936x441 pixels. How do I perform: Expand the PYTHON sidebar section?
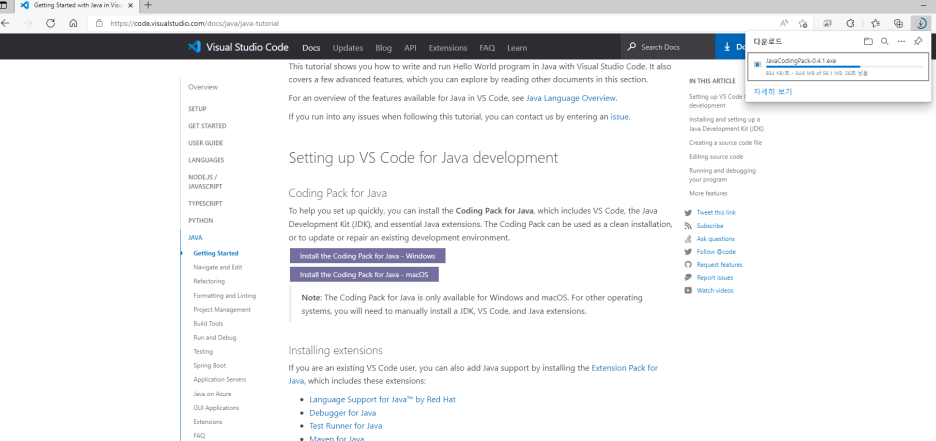click(200, 220)
